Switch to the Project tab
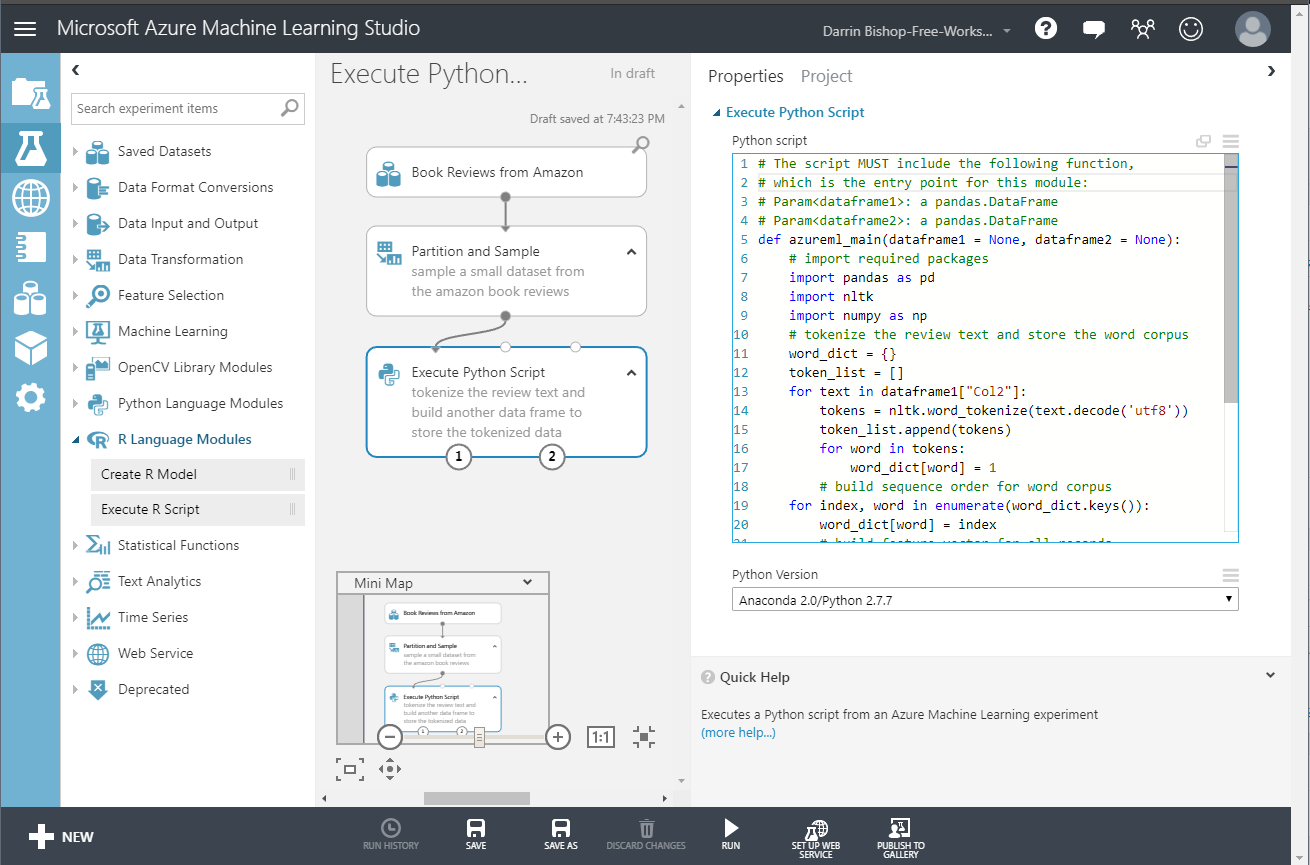Screen dimensions: 1310x865 (x=827, y=76)
